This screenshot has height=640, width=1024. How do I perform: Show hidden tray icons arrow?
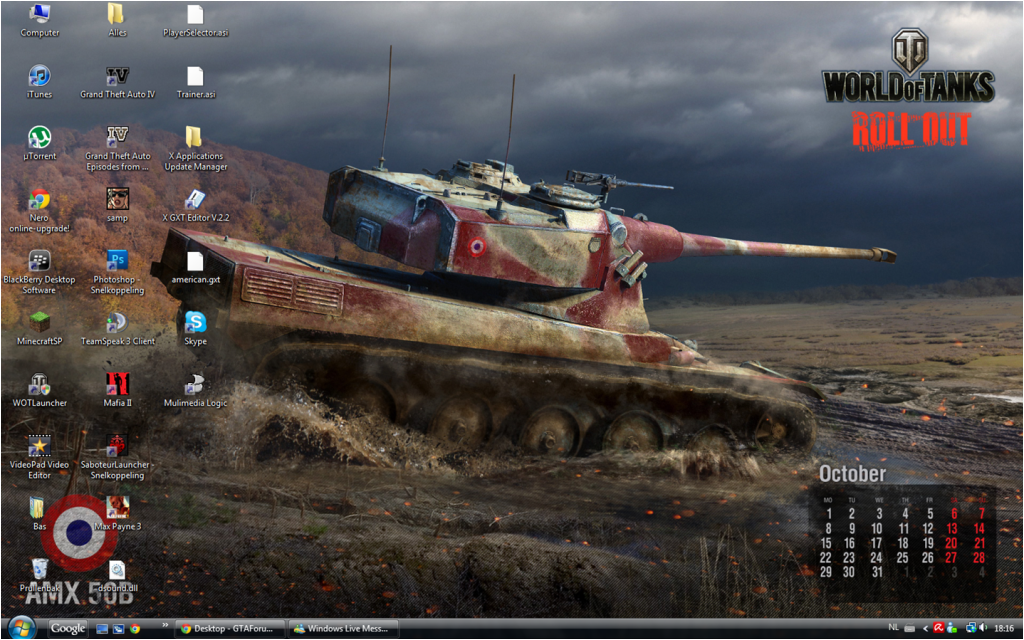point(925,629)
